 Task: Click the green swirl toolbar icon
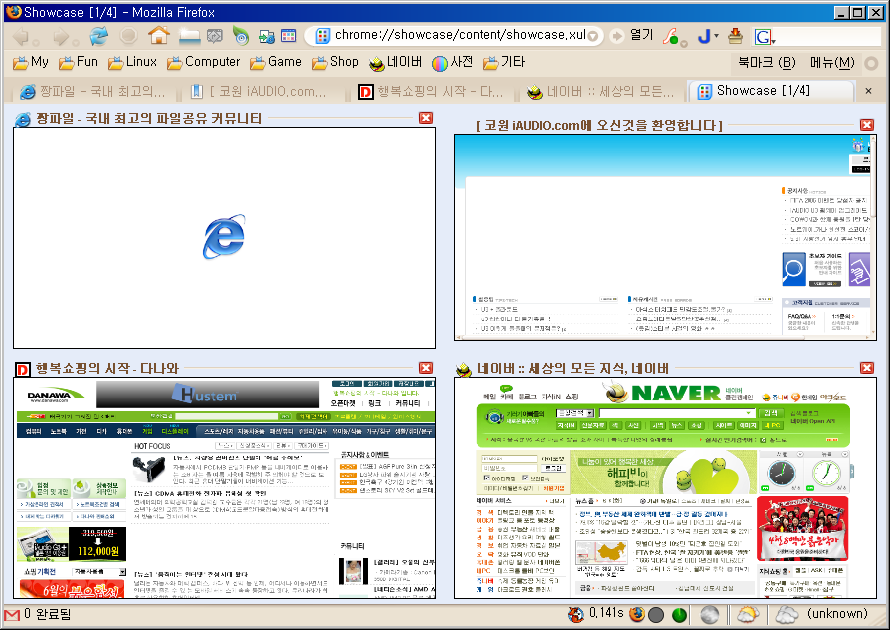click(241, 36)
